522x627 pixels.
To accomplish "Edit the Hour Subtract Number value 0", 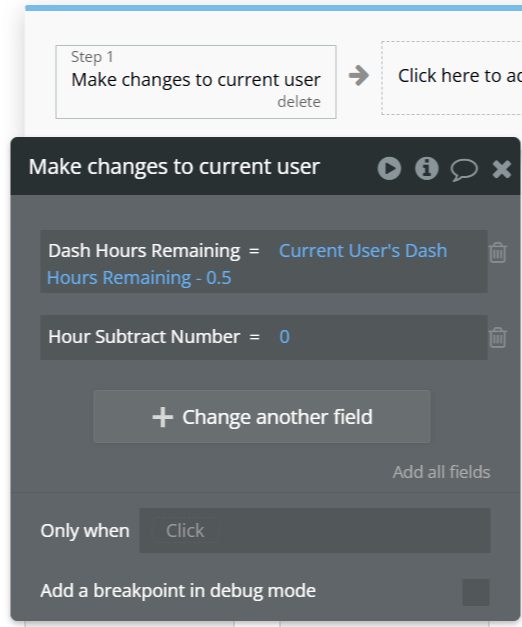I will click(284, 337).
